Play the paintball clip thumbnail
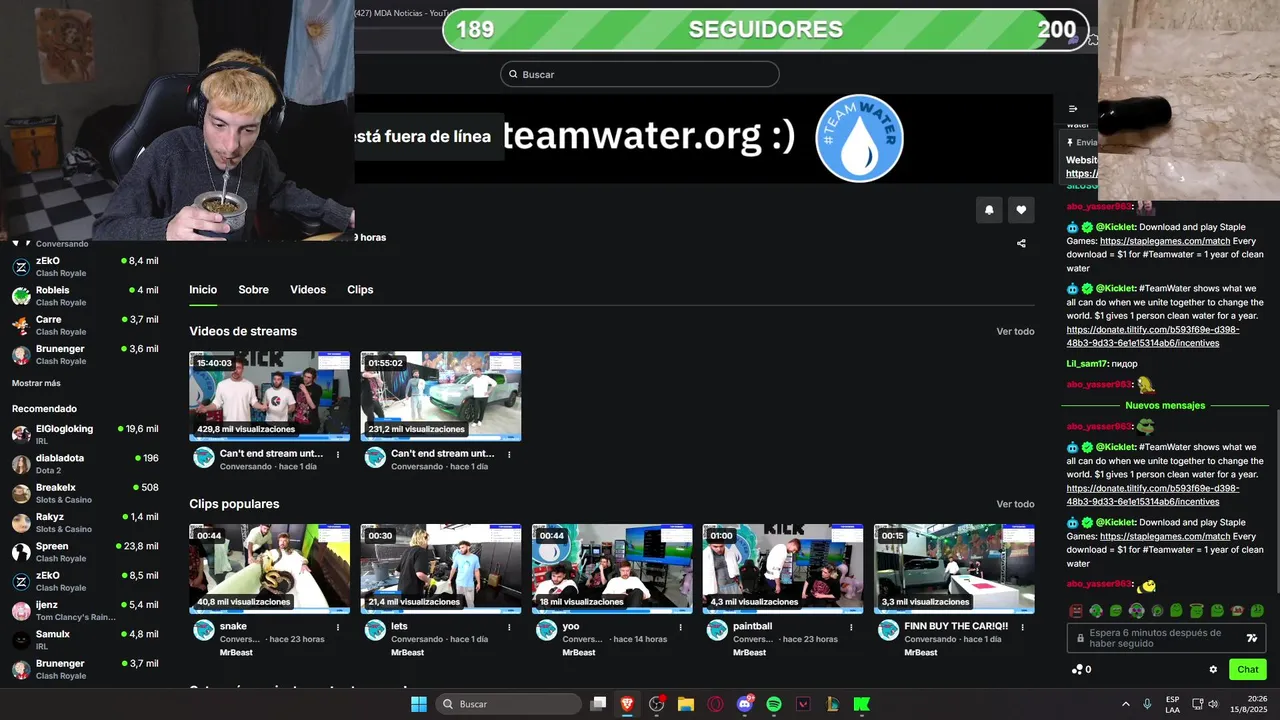 (x=783, y=569)
